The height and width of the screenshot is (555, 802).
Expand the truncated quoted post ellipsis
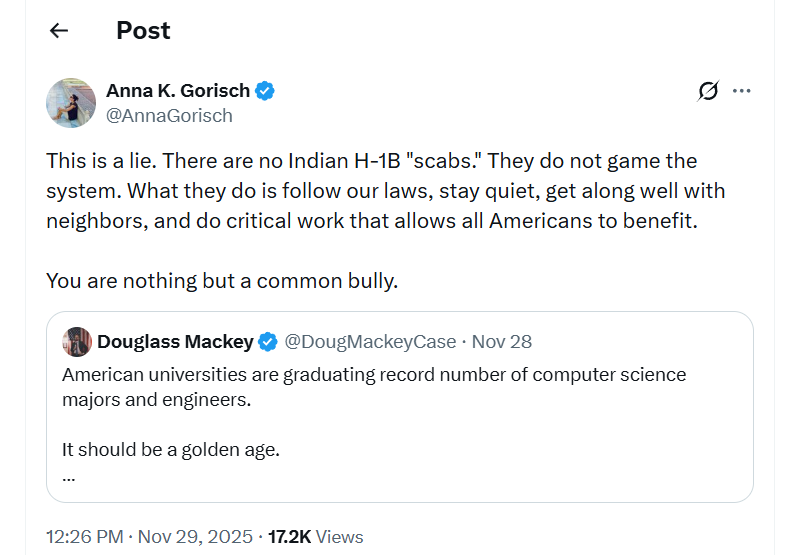tap(69, 476)
